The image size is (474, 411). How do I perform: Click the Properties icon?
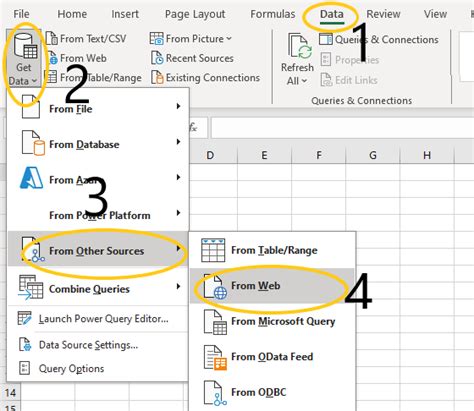click(326, 60)
